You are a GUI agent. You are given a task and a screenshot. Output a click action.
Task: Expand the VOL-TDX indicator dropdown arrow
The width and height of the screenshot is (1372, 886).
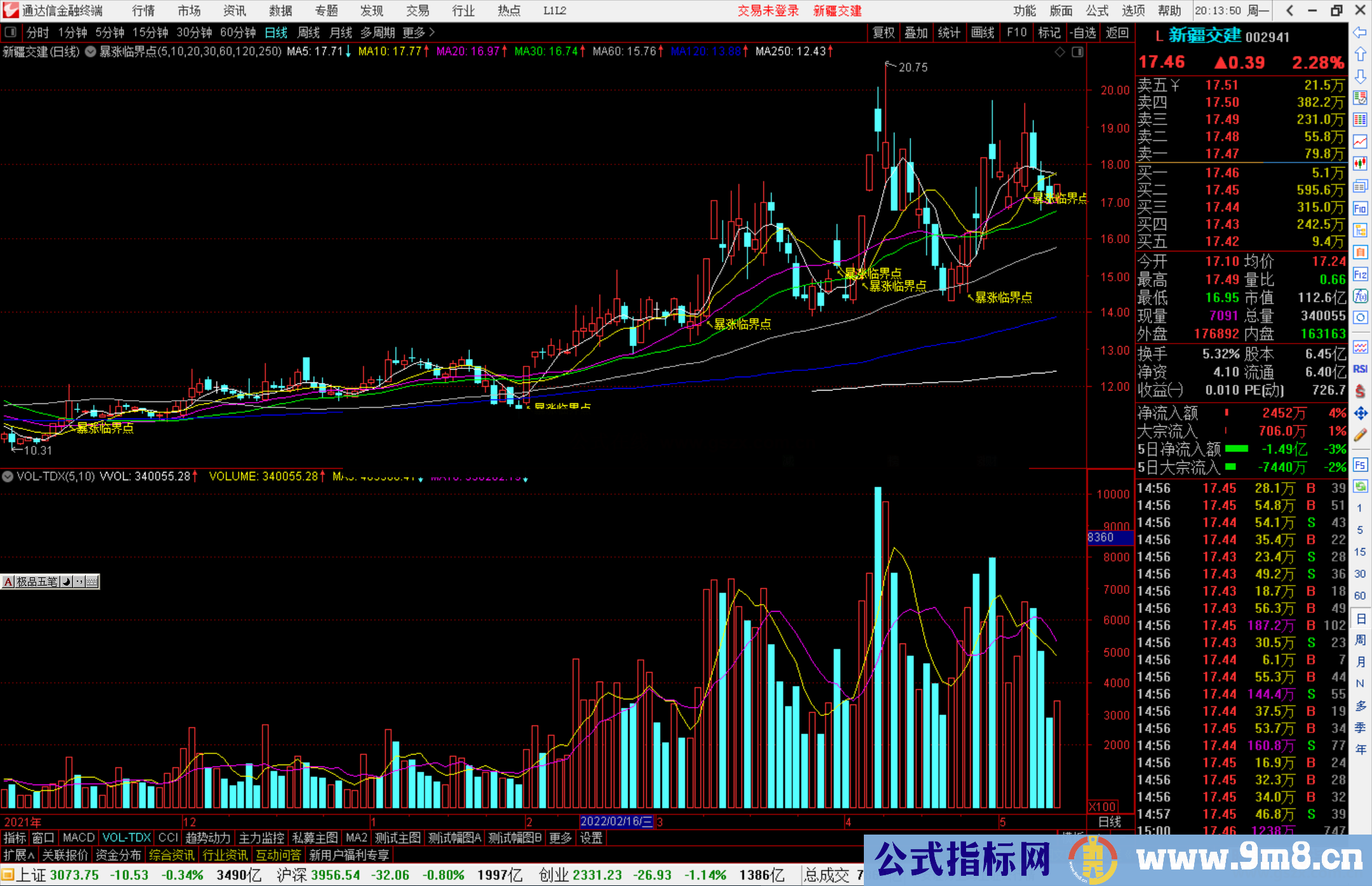[8, 476]
